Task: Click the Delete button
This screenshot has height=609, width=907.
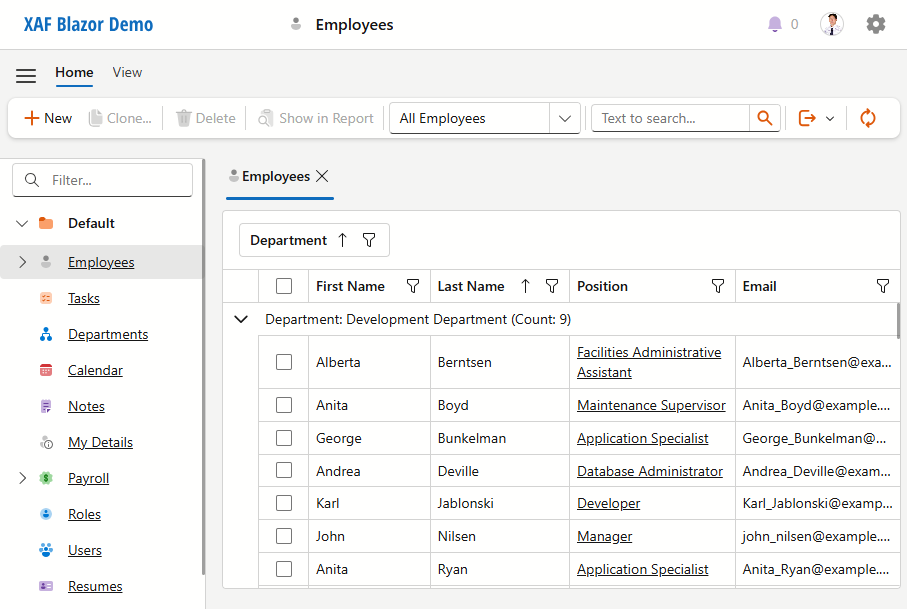Action: 206,118
